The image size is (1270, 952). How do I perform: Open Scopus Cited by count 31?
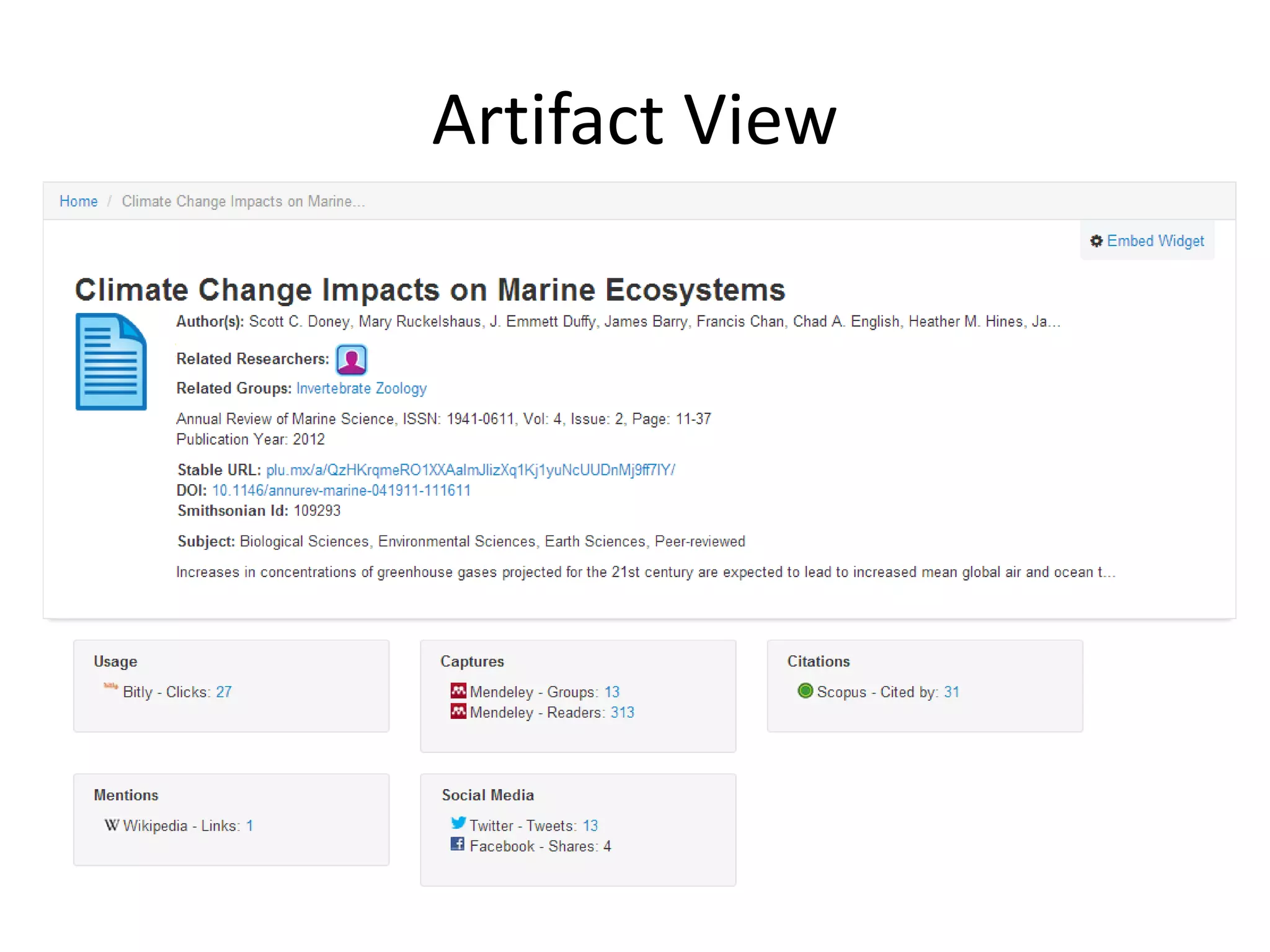pos(952,692)
